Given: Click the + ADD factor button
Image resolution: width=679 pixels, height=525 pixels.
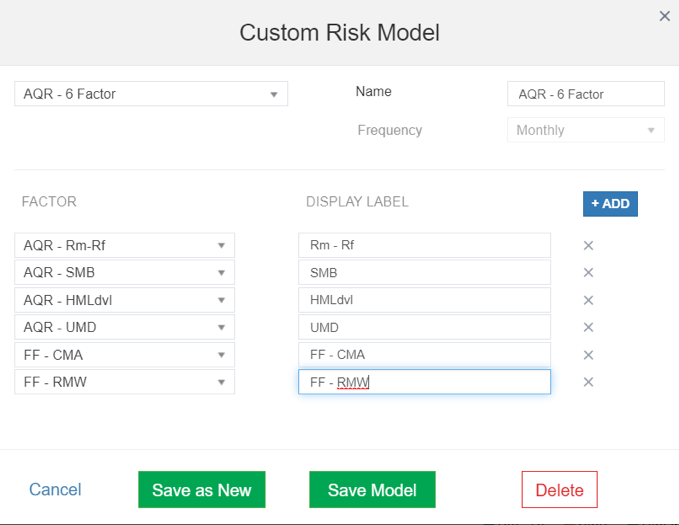Looking at the screenshot, I should point(610,204).
